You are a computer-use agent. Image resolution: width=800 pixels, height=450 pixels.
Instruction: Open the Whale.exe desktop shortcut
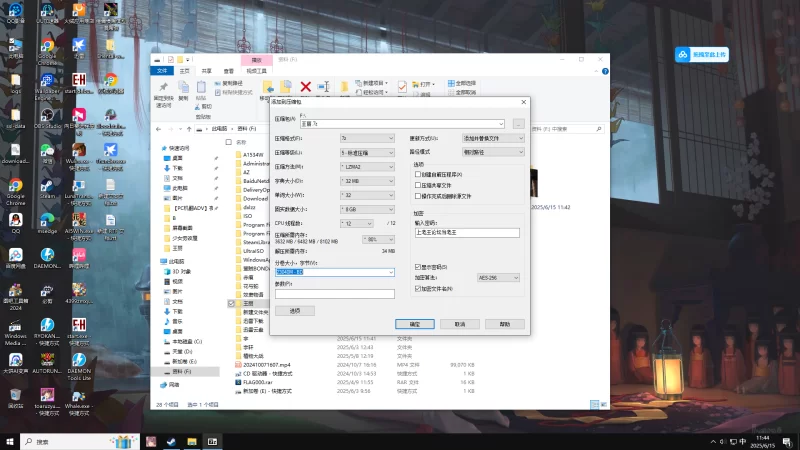79,403
